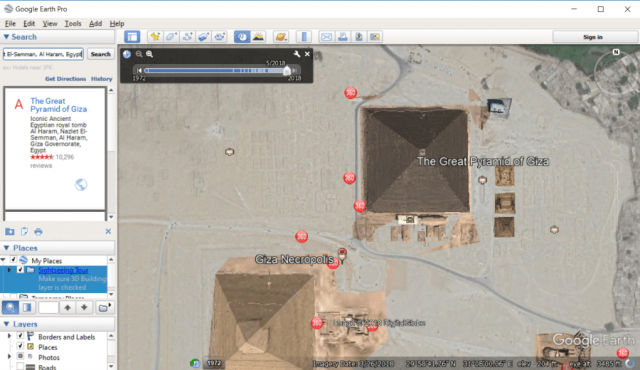Click the Add Placemark pushpin icon
Viewport: 640px width, 370px height.
click(x=155, y=37)
